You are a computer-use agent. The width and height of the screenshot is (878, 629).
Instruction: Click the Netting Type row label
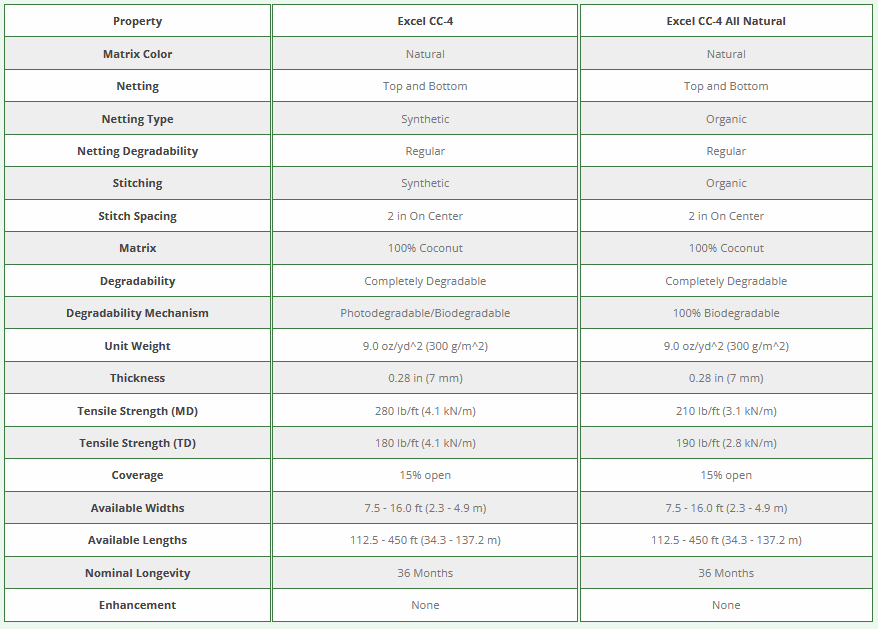click(x=137, y=119)
